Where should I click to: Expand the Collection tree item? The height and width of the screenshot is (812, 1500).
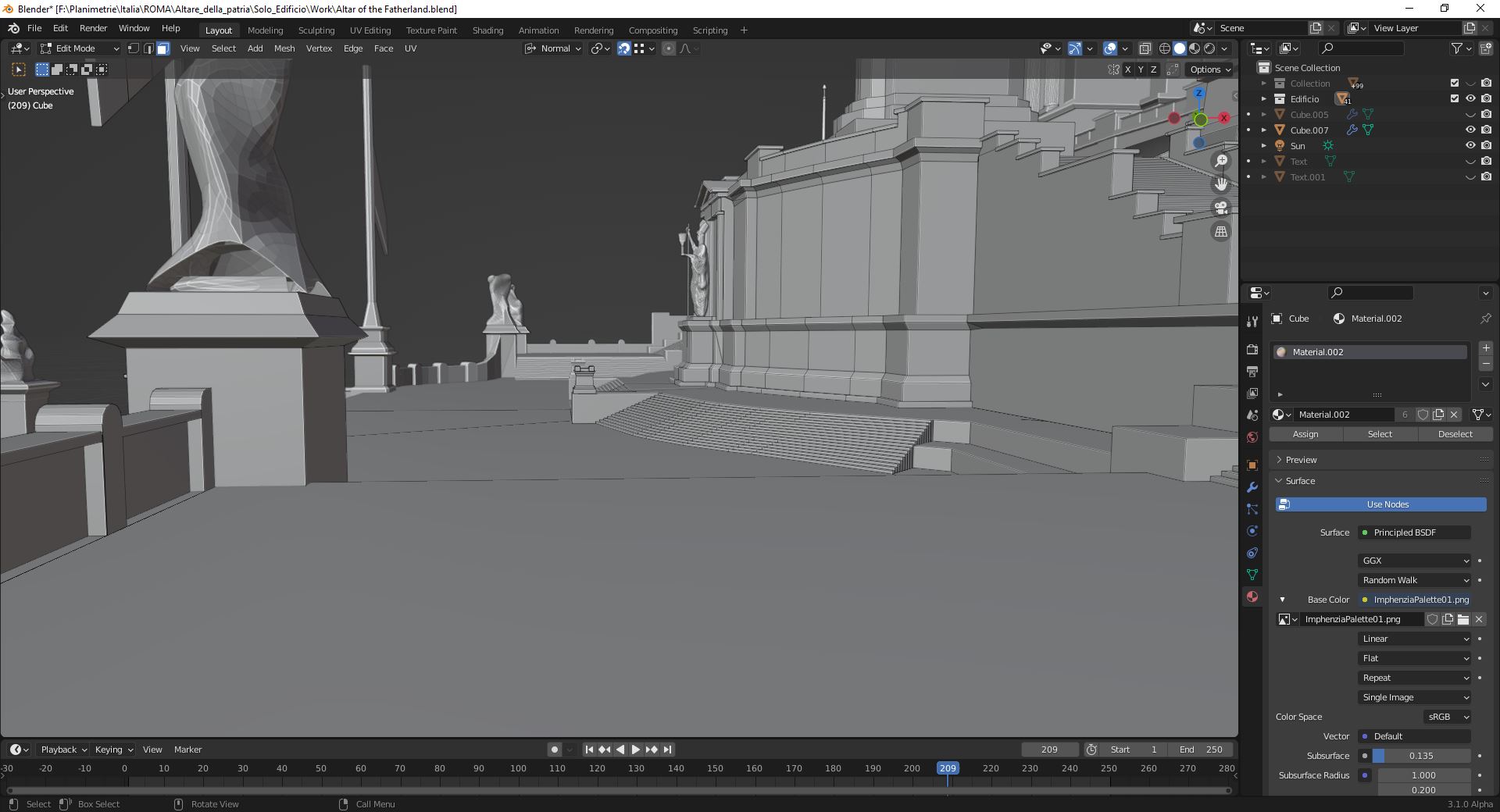(x=1266, y=83)
